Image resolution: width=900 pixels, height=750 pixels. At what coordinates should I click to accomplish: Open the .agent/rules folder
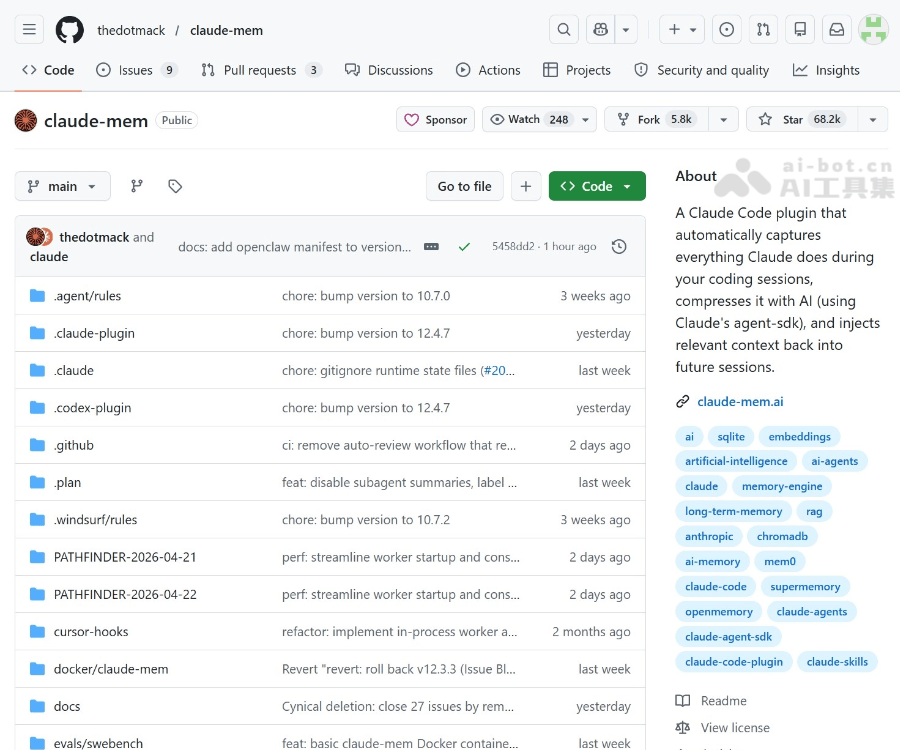pos(87,296)
